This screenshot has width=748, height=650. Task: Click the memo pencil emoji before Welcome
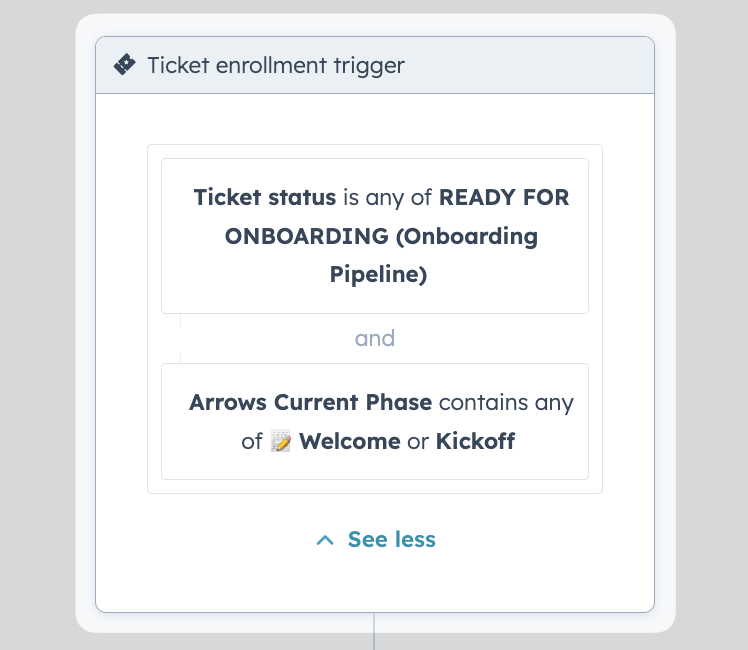click(x=280, y=441)
